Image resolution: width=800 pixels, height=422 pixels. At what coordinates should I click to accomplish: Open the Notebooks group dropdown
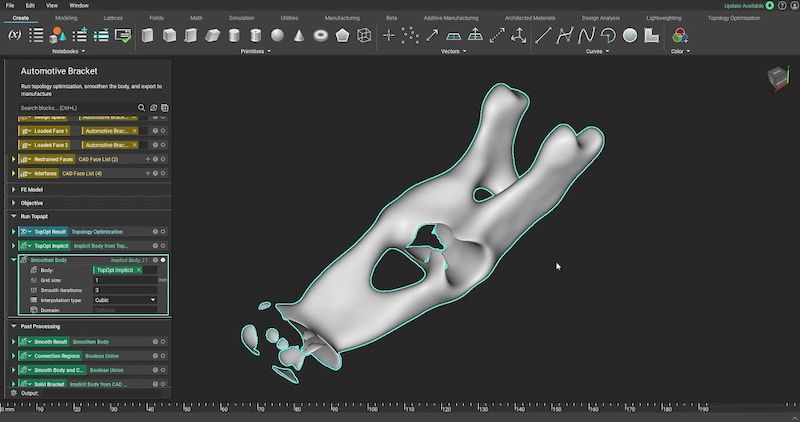[x=68, y=52]
